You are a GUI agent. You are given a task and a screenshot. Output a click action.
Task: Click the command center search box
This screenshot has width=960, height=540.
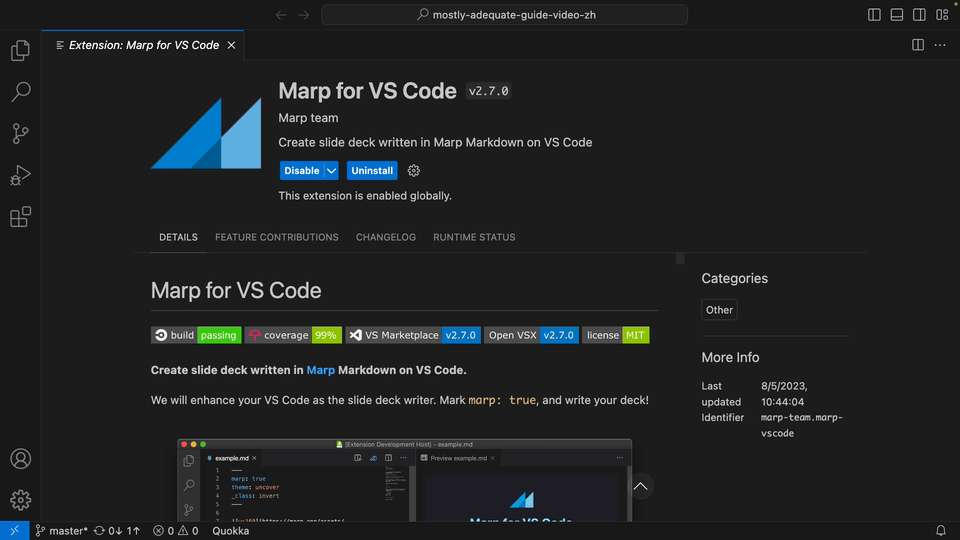pos(504,15)
